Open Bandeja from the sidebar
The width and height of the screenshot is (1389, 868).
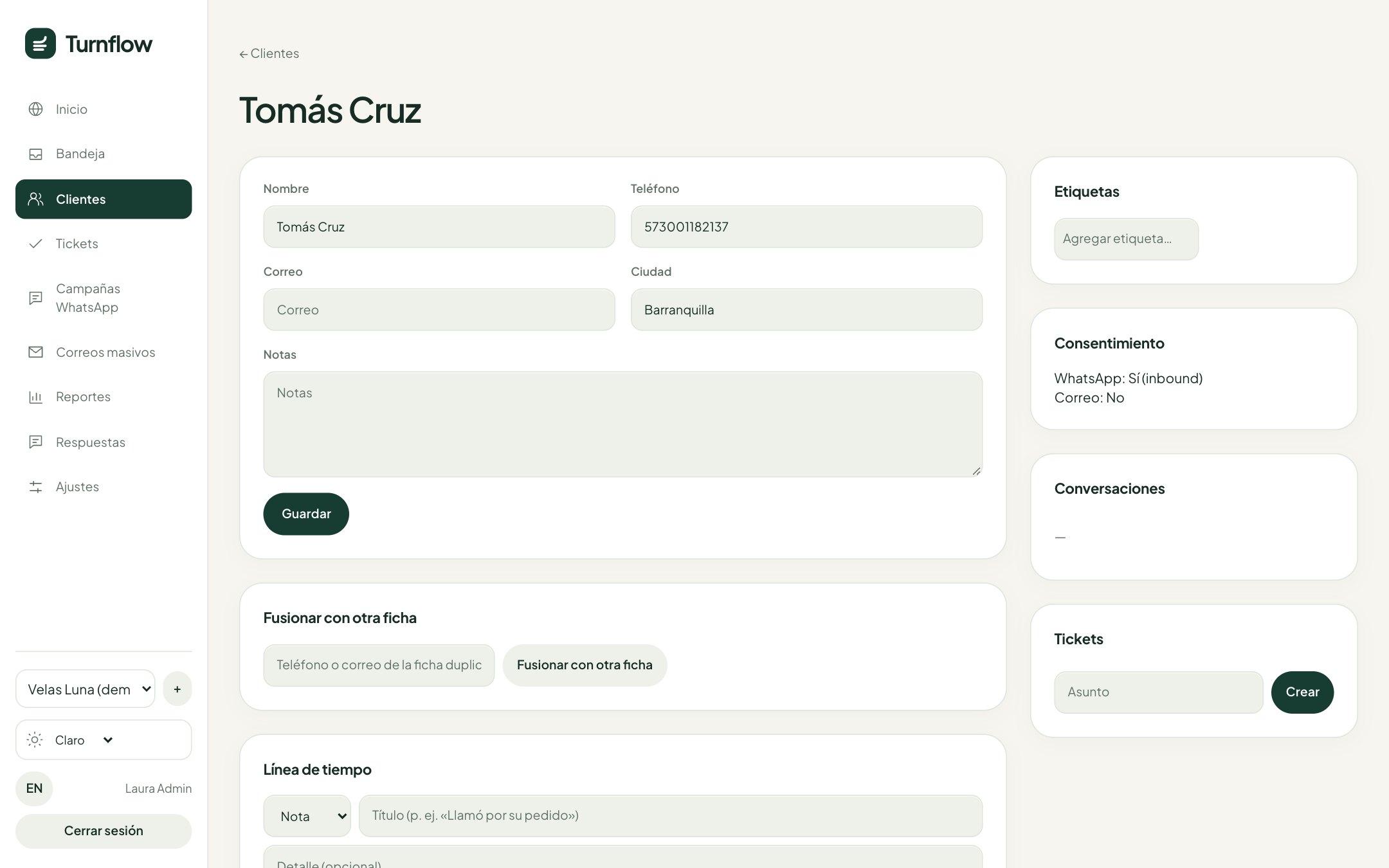[104, 154]
